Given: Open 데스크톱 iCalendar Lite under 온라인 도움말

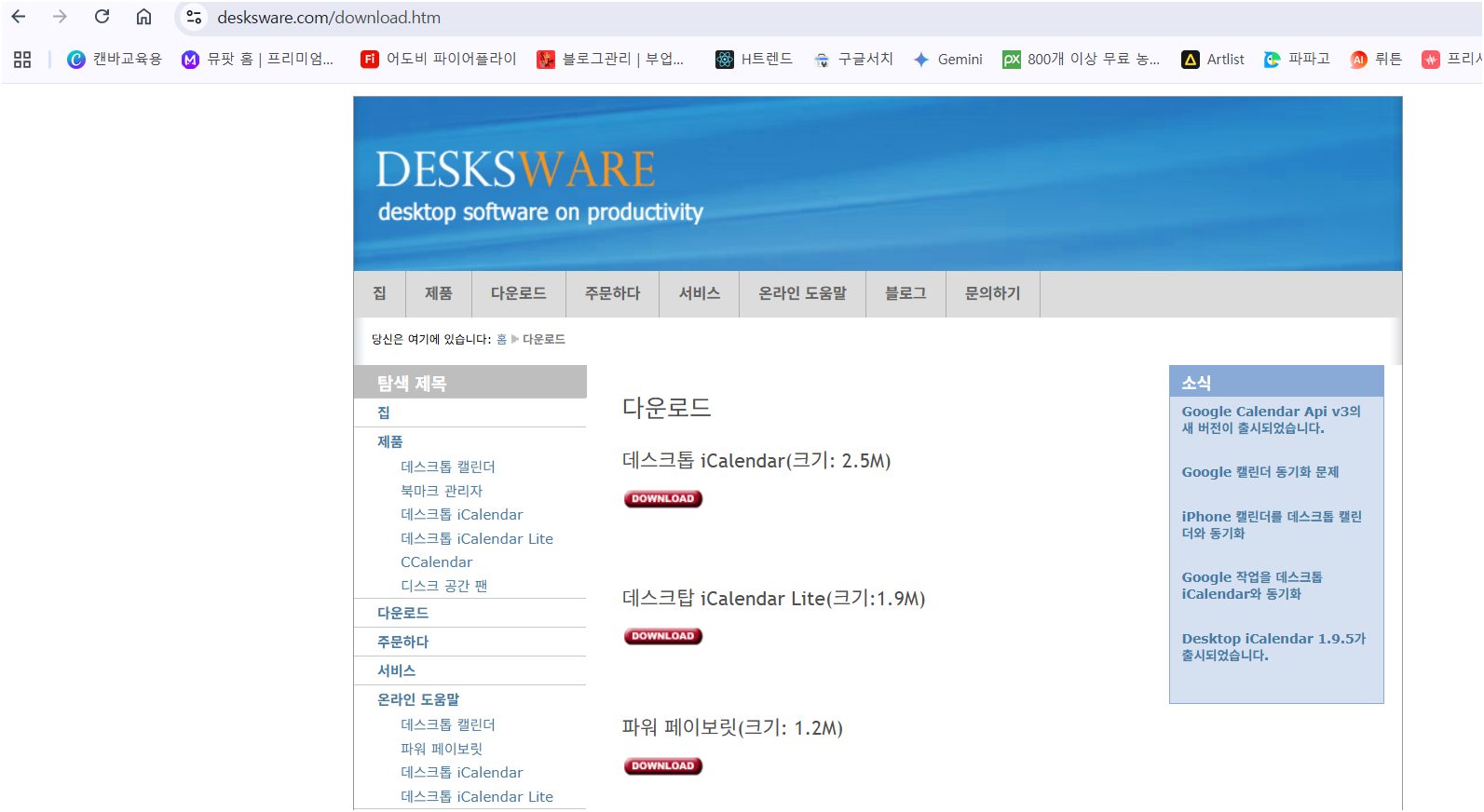Looking at the screenshot, I should (477, 796).
